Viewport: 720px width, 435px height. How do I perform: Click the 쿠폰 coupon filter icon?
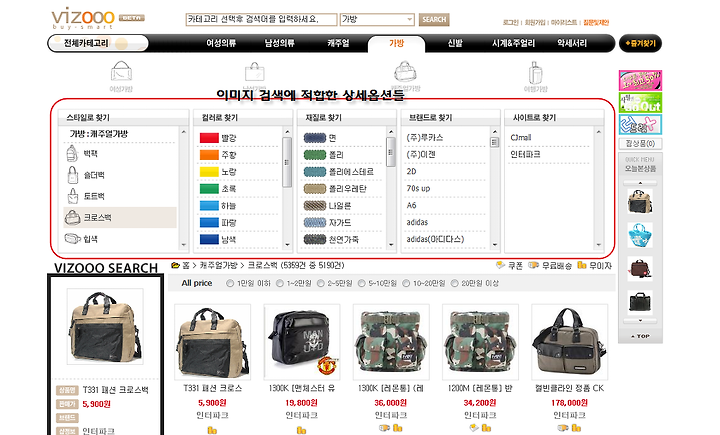(501, 265)
